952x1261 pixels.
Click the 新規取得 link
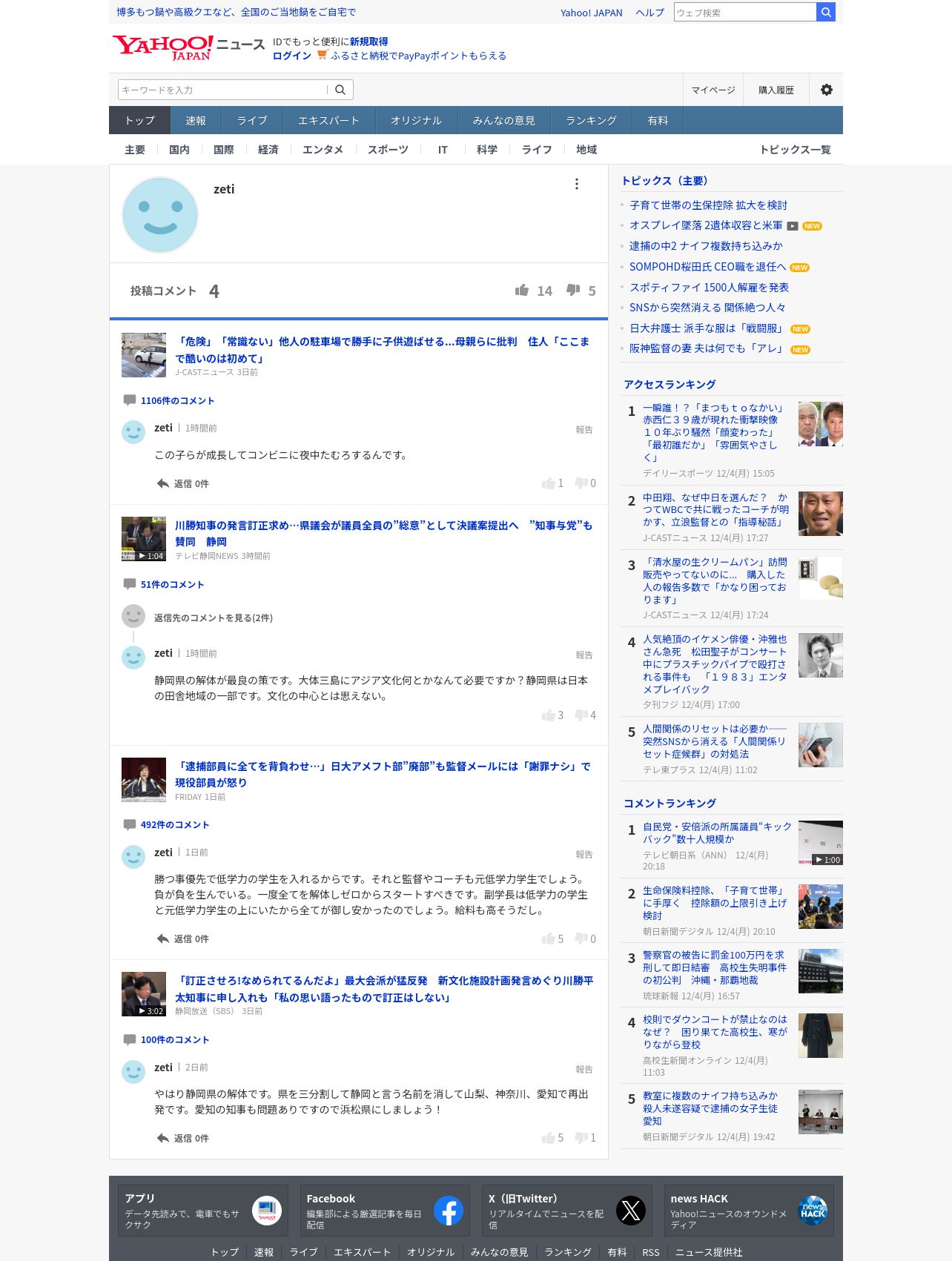pyautogui.click(x=368, y=42)
